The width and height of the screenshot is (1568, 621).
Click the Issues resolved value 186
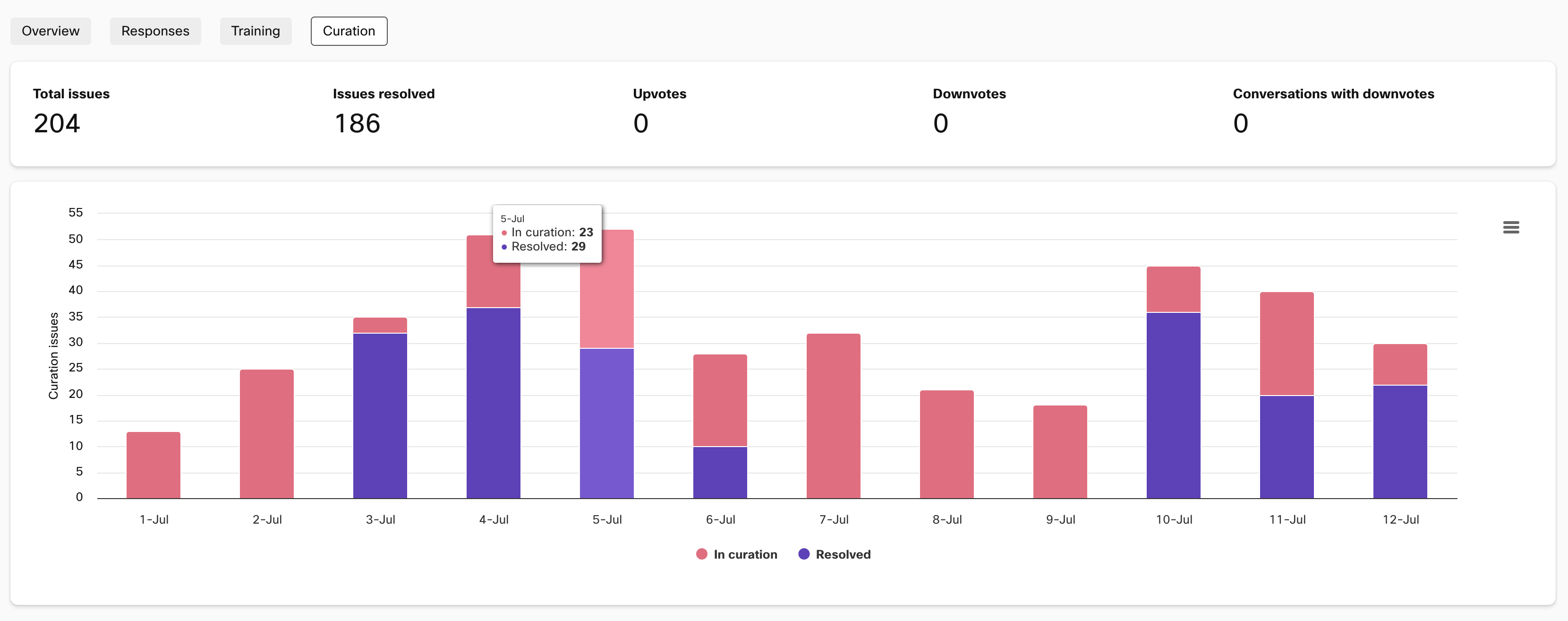358,124
